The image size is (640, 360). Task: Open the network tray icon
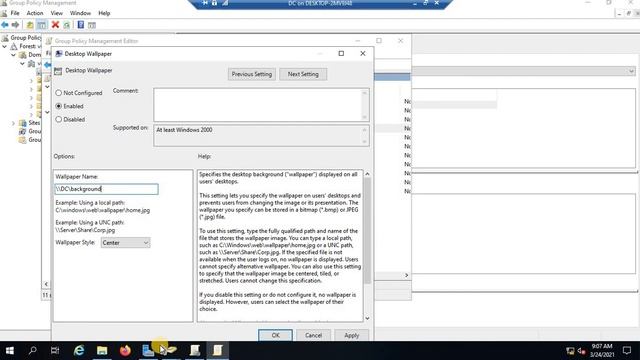pyautogui.click(x=570, y=351)
